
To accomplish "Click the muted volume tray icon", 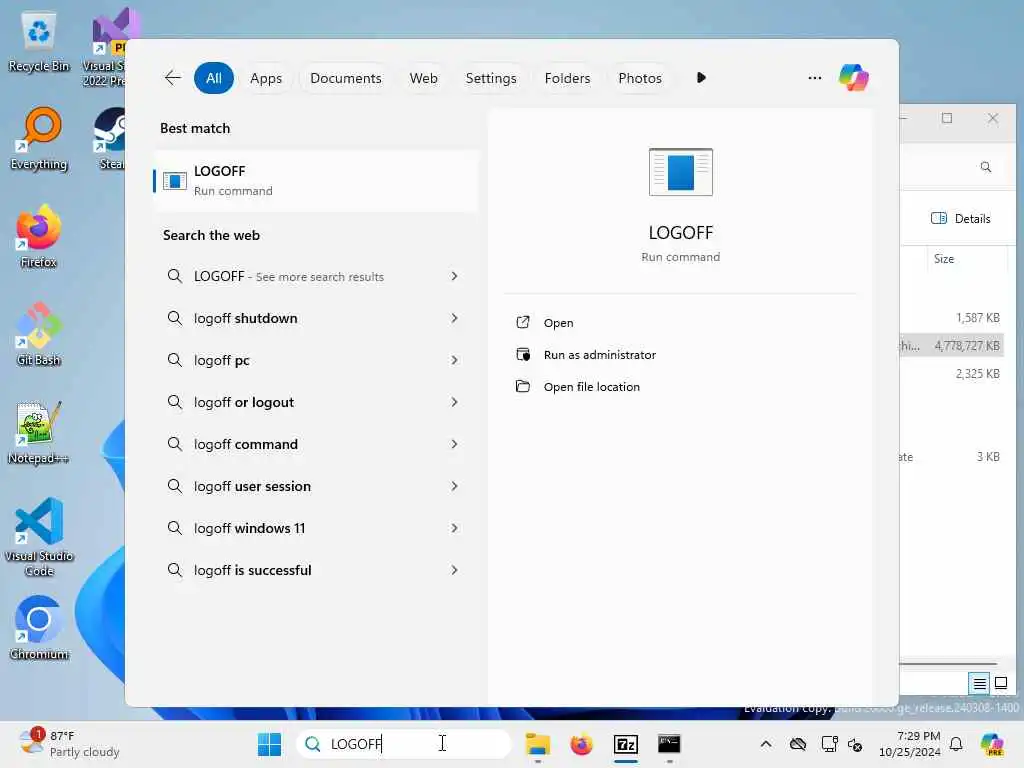I will (855, 744).
